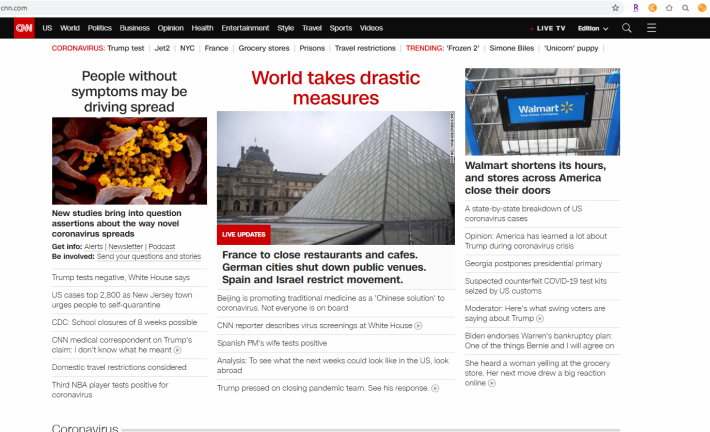Open the site search magnifier icon
Viewport: 710px width, 432px height.
pyautogui.click(x=627, y=28)
